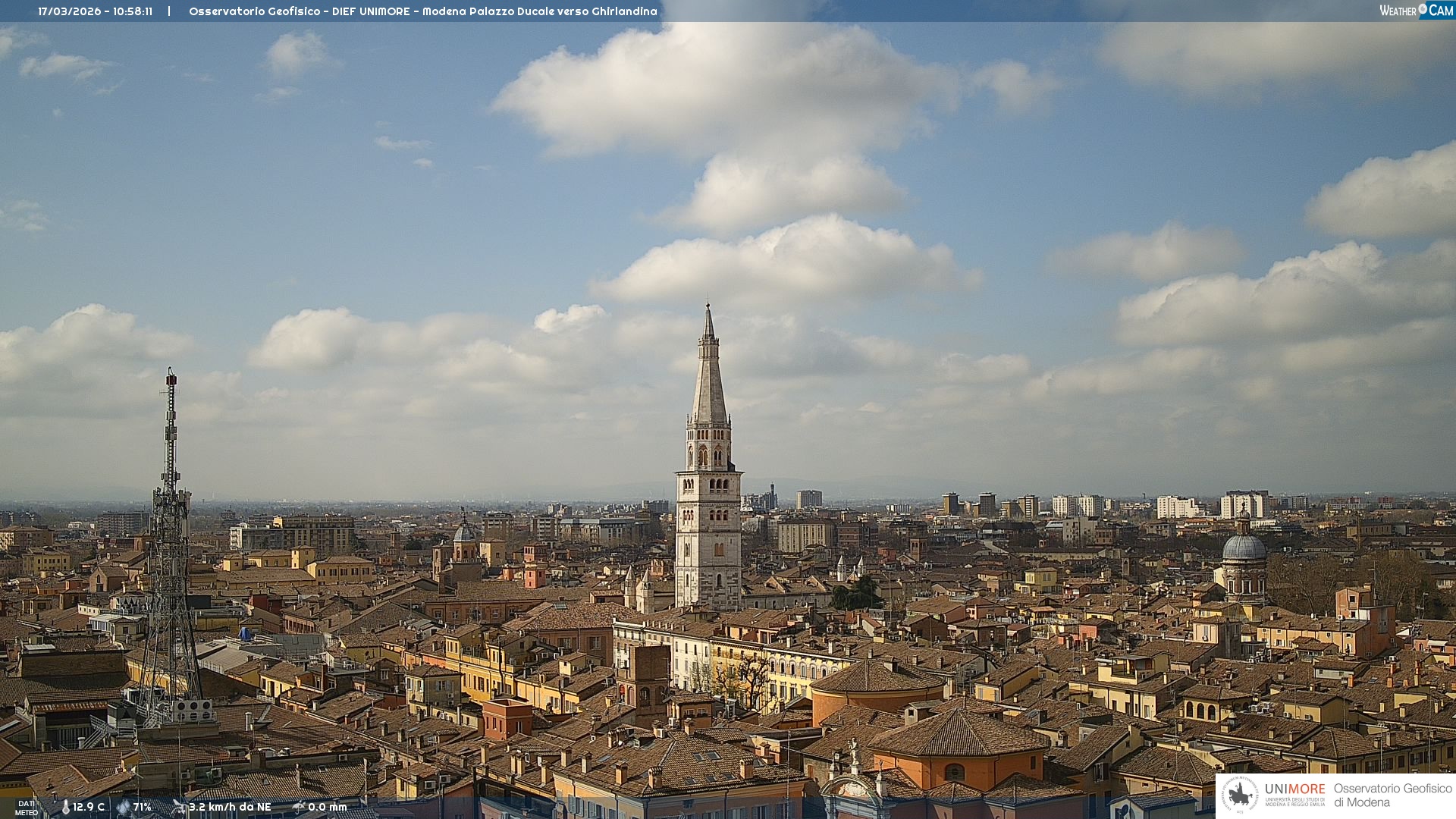
Task: Click the date and time stamp
Action: click(x=95, y=11)
